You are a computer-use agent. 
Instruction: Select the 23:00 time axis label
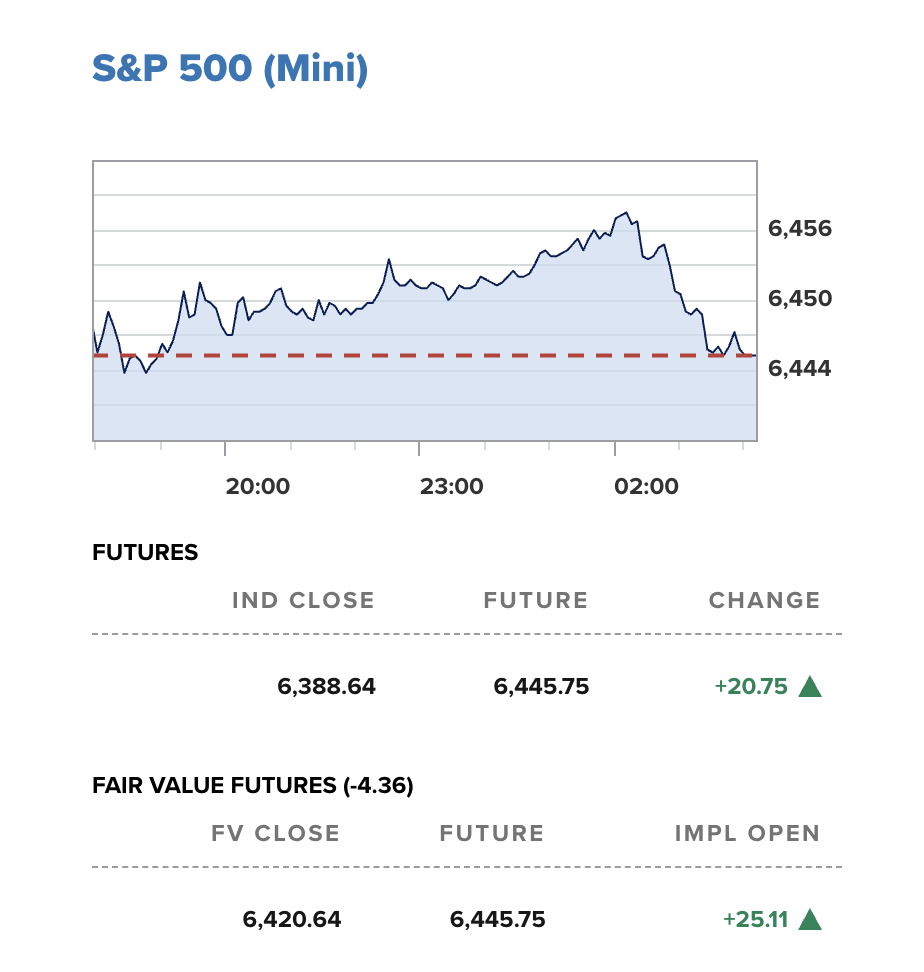[451, 487]
